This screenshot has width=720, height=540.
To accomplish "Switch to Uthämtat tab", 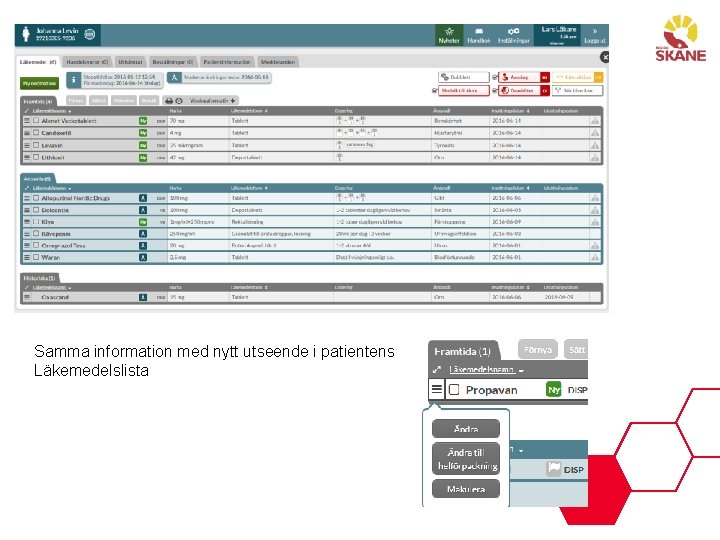I will point(130,62).
